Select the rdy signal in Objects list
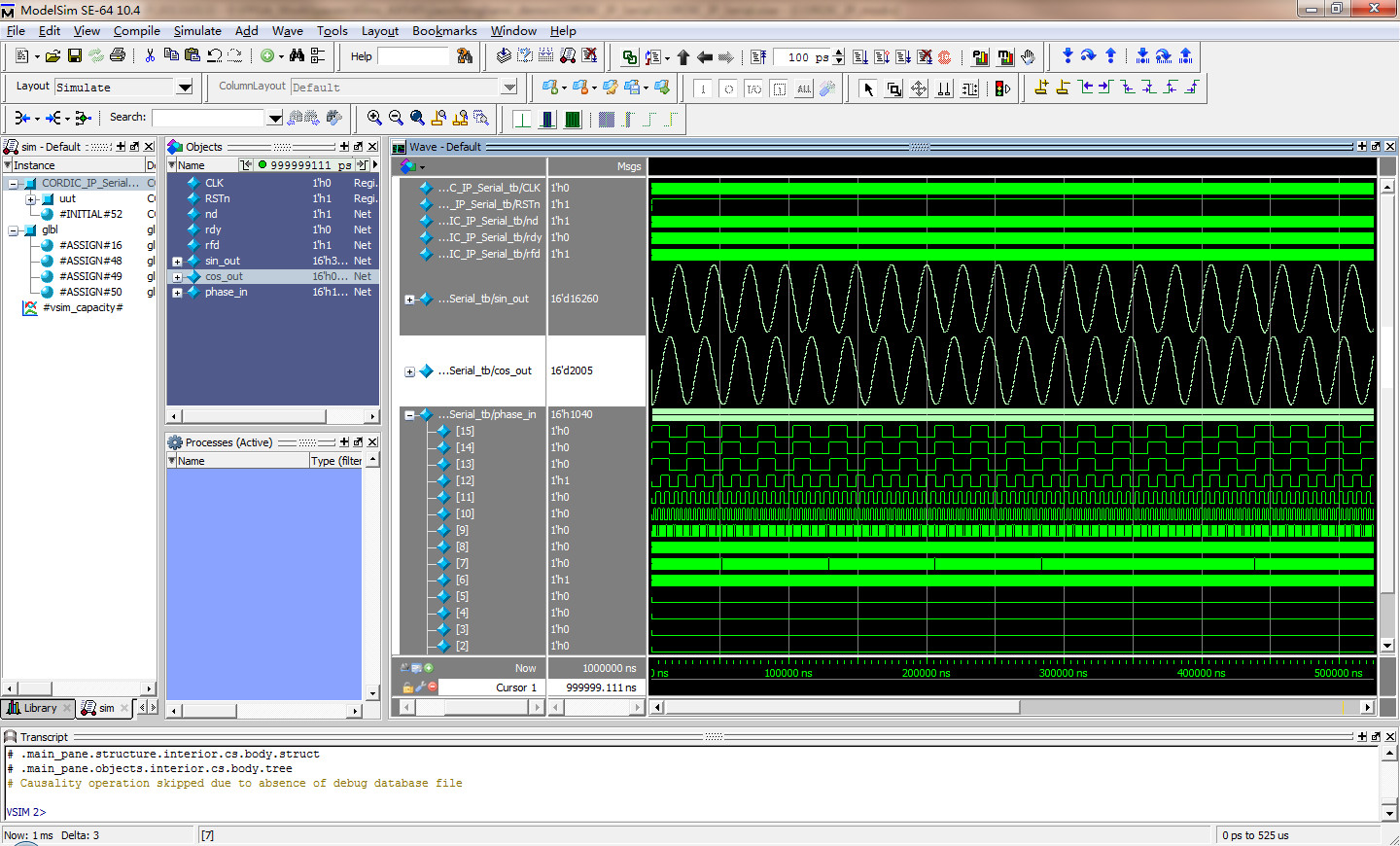The image size is (1400, 846). pyautogui.click(x=213, y=230)
